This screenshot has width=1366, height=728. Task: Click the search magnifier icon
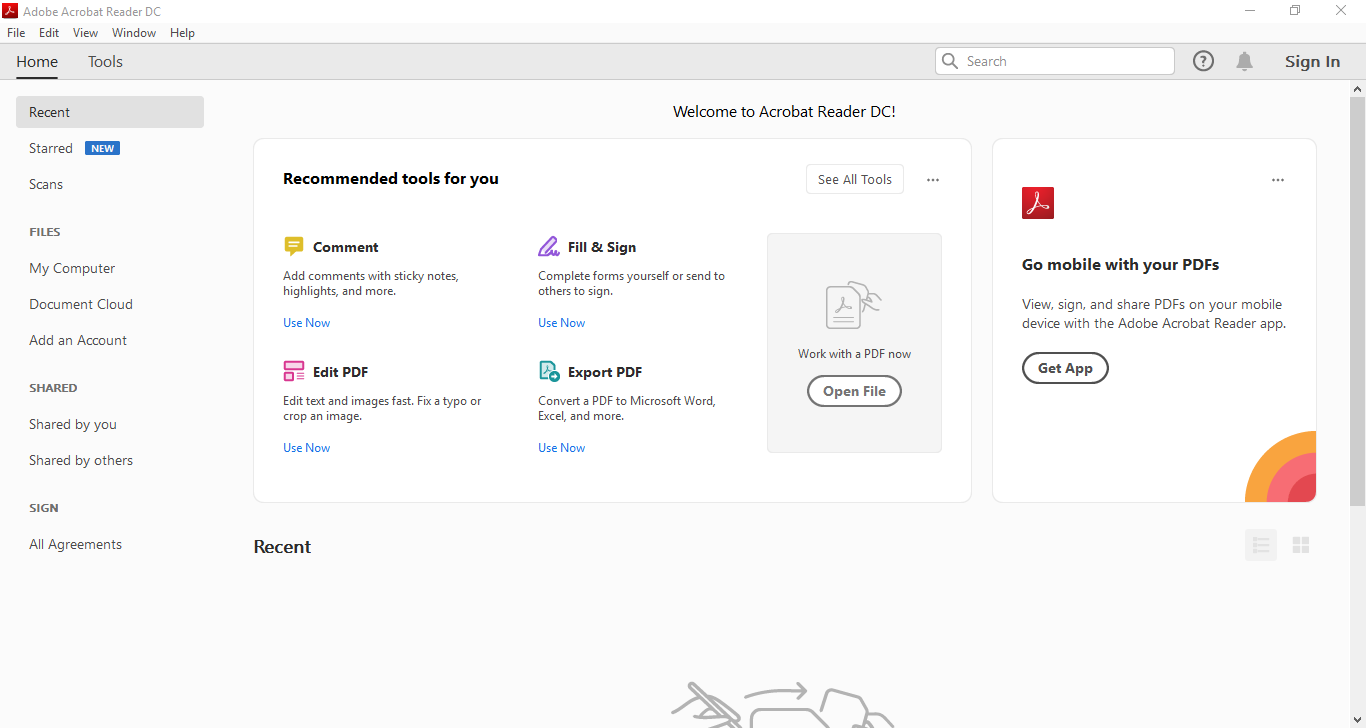[949, 61]
